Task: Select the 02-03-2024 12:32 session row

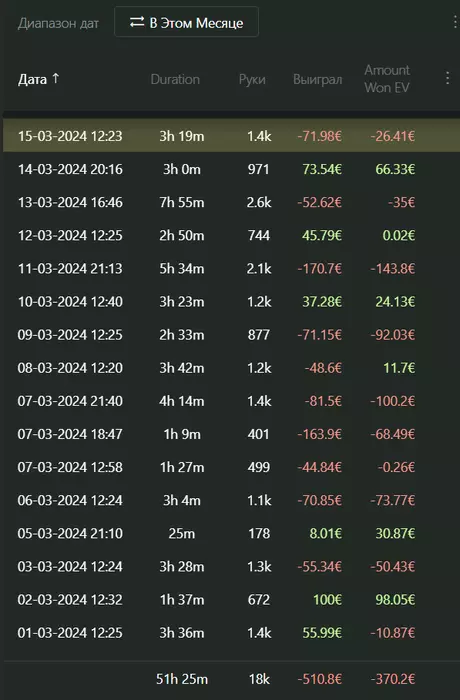Action: (x=231, y=599)
